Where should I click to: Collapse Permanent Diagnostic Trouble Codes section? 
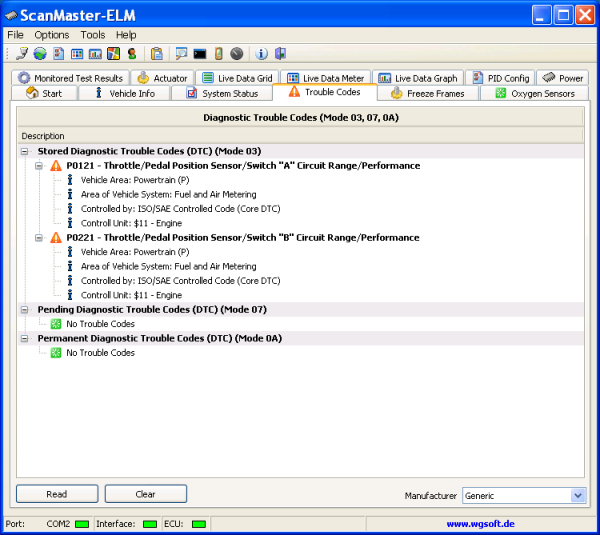coord(24,339)
